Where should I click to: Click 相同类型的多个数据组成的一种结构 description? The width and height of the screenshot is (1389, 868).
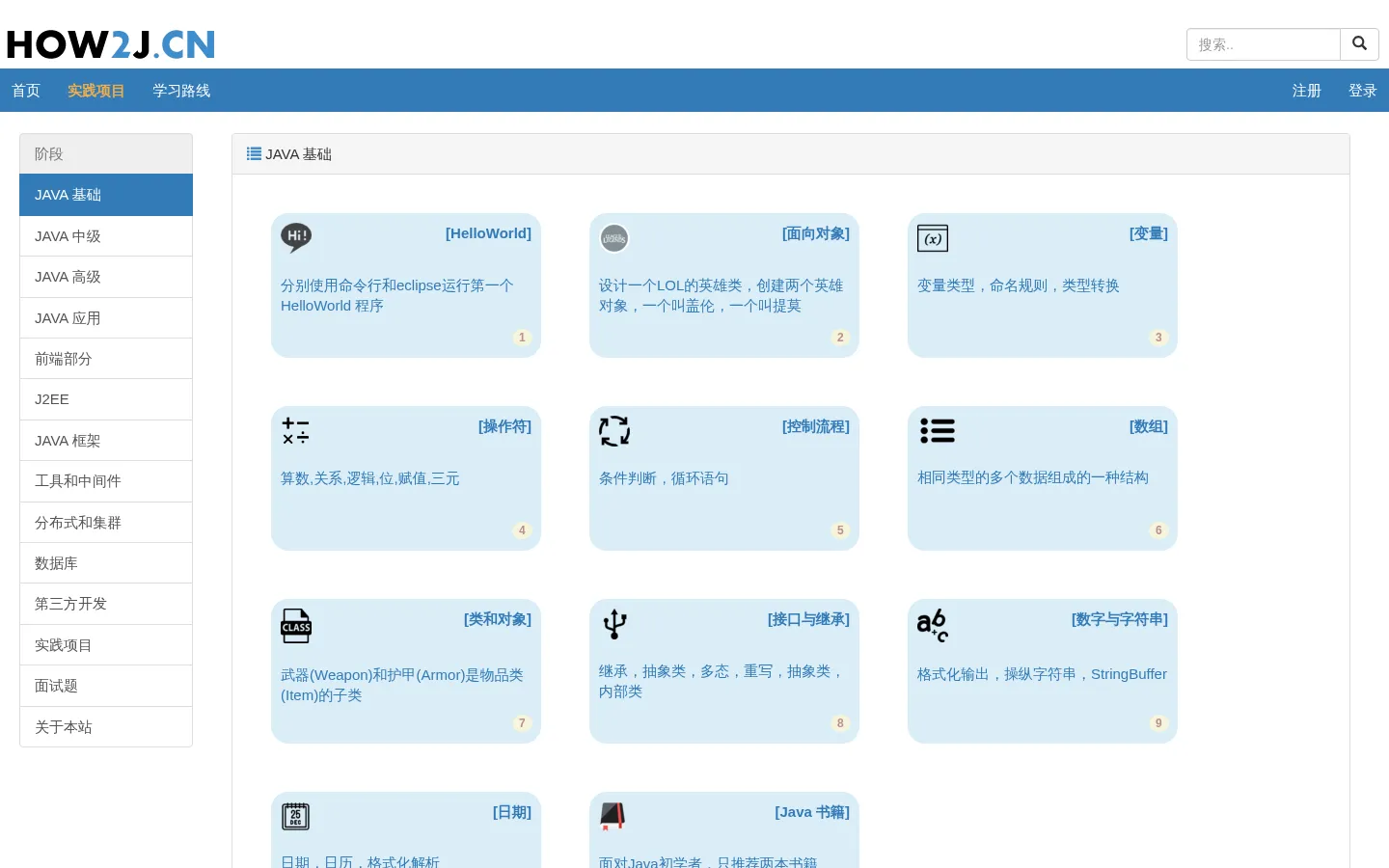pyautogui.click(x=1033, y=477)
